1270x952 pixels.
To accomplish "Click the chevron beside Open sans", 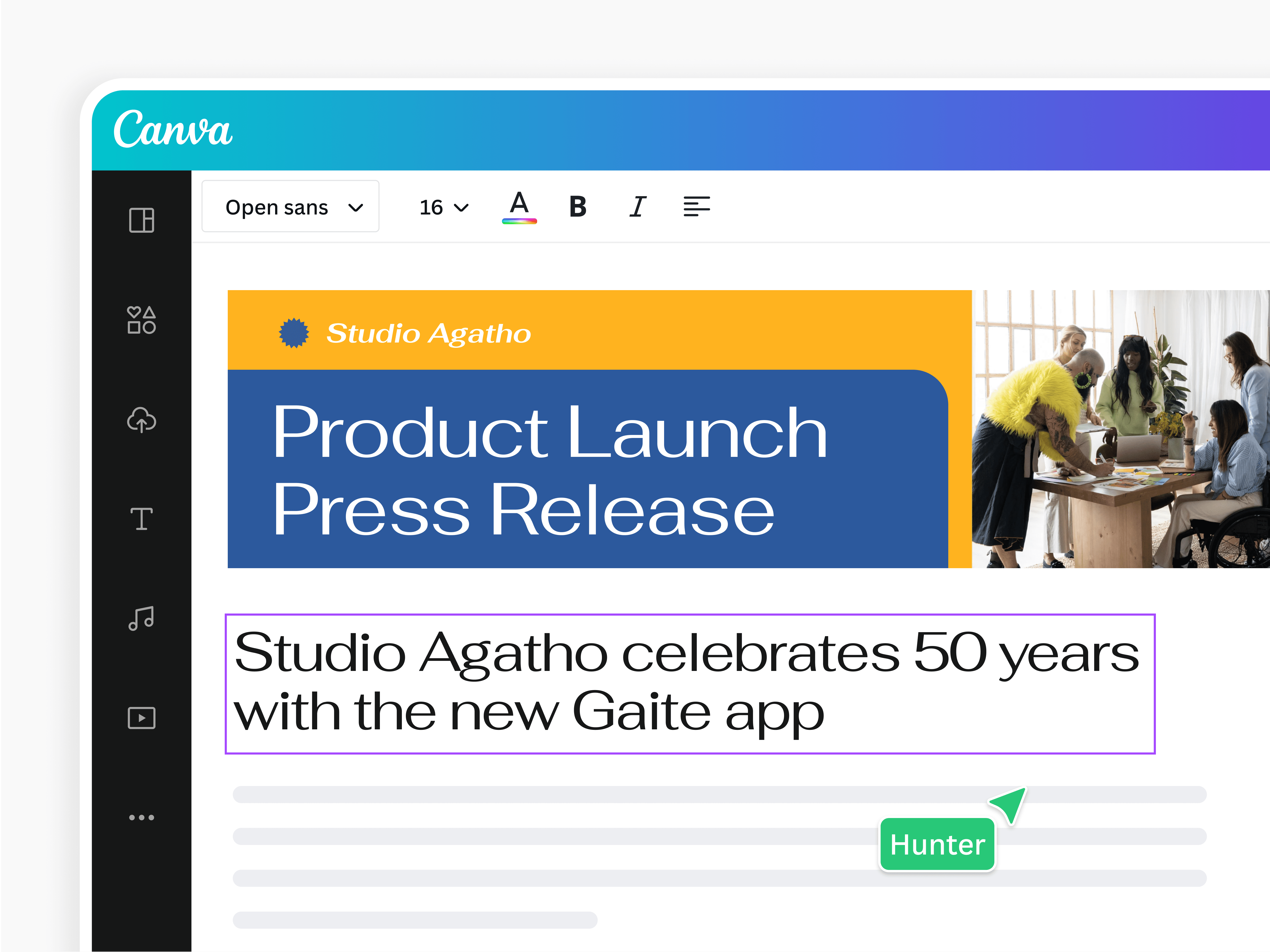I will click(x=356, y=207).
